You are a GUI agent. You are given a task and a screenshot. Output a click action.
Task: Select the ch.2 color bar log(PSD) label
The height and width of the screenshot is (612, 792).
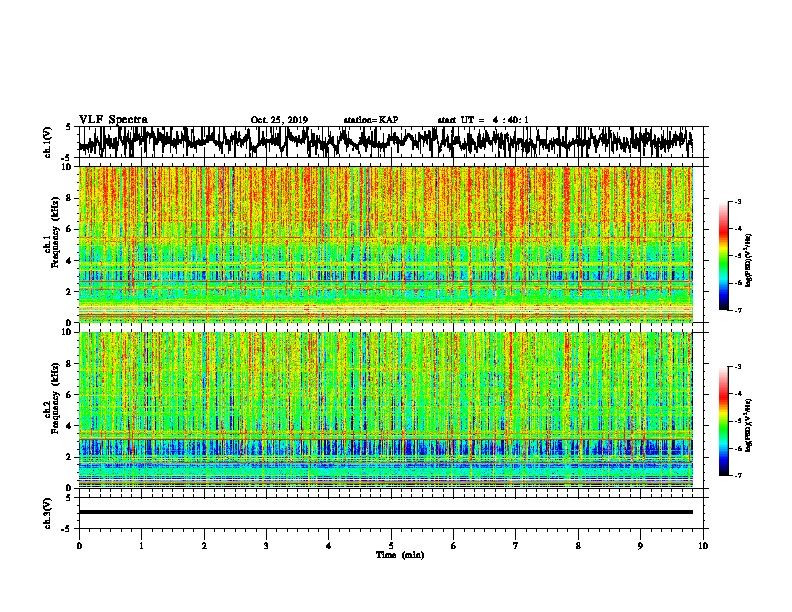coord(749,425)
